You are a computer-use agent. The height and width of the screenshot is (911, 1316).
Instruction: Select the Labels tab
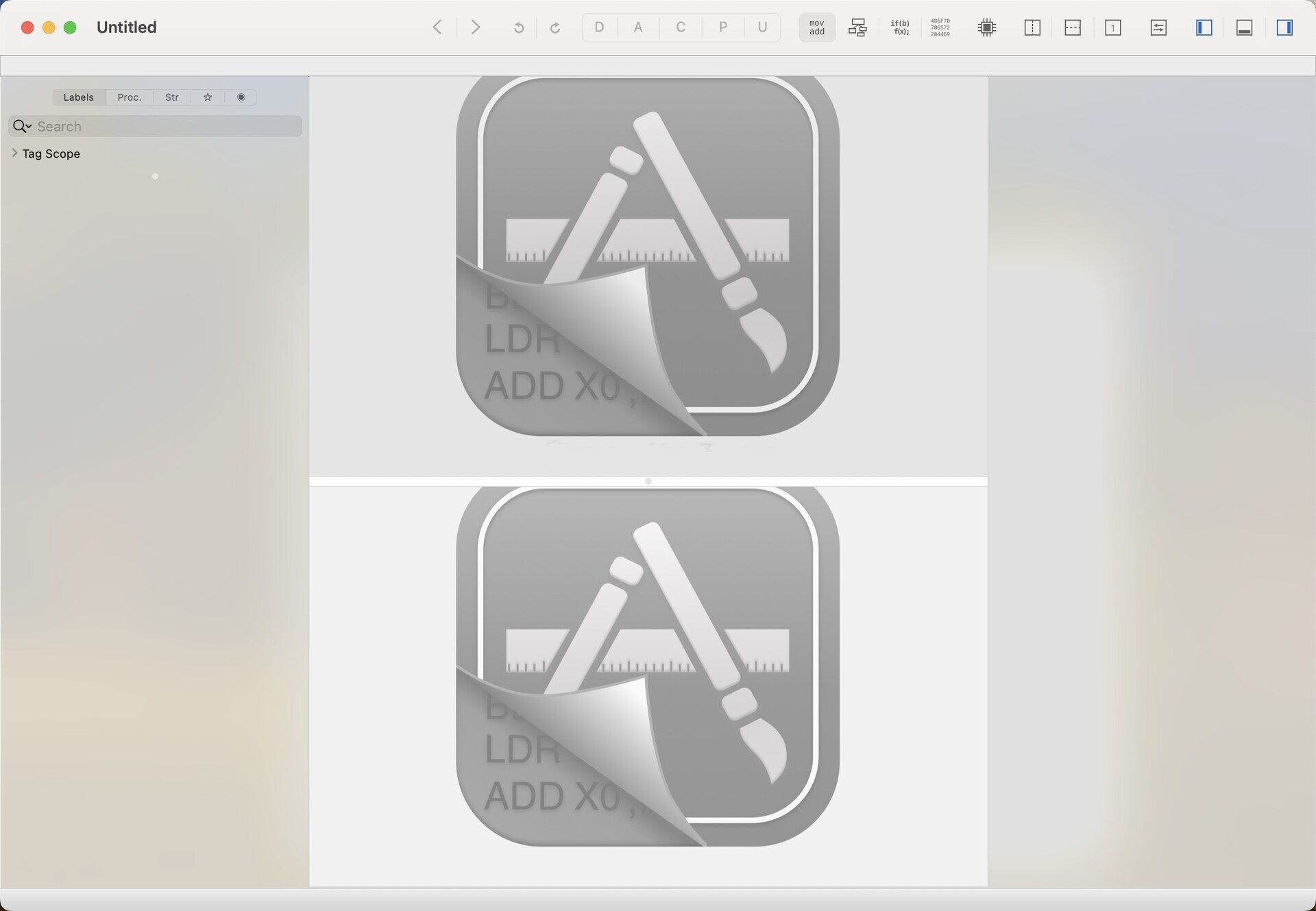[x=79, y=97]
